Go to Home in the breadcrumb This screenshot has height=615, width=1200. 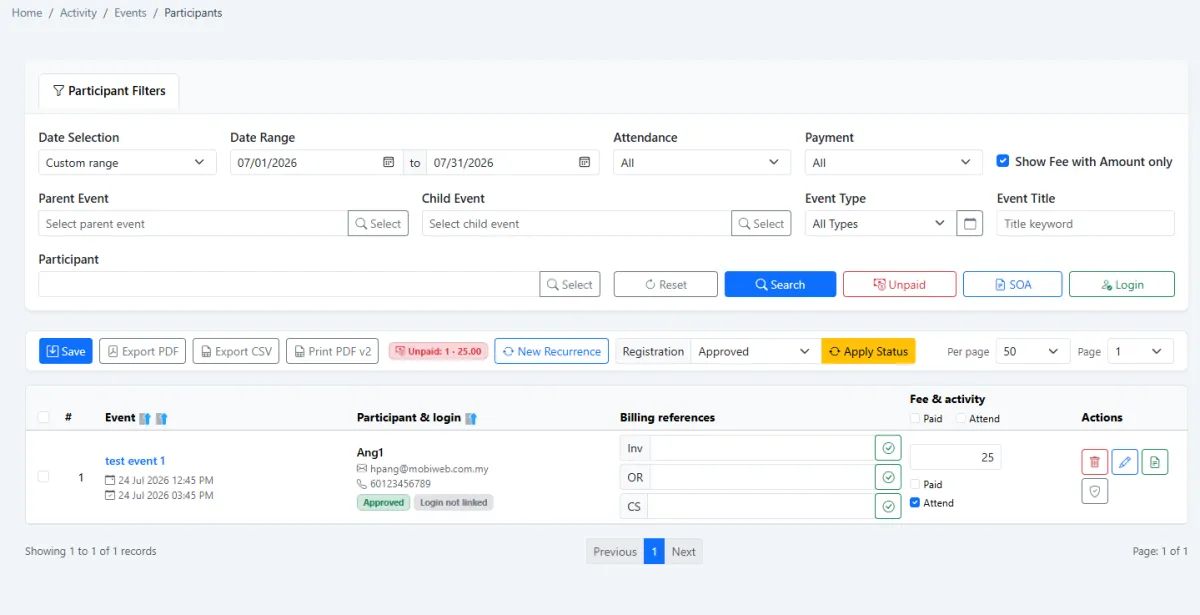pos(27,13)
